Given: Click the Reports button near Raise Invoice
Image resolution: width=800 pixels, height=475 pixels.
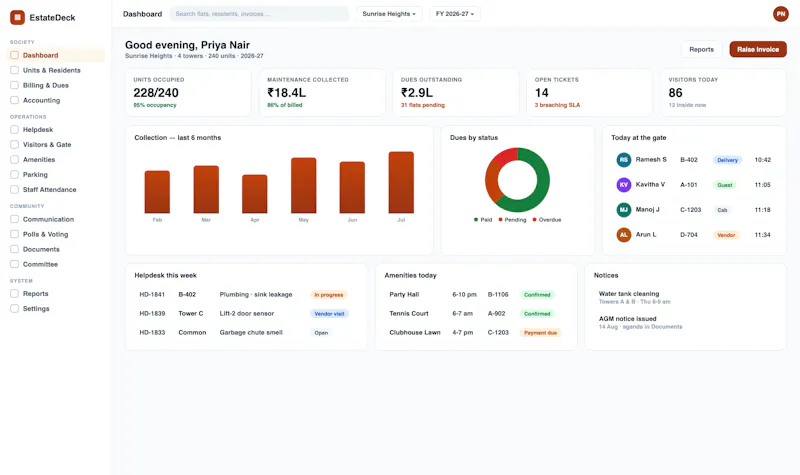Looking at the screenshot, I should tap(702, 49).
